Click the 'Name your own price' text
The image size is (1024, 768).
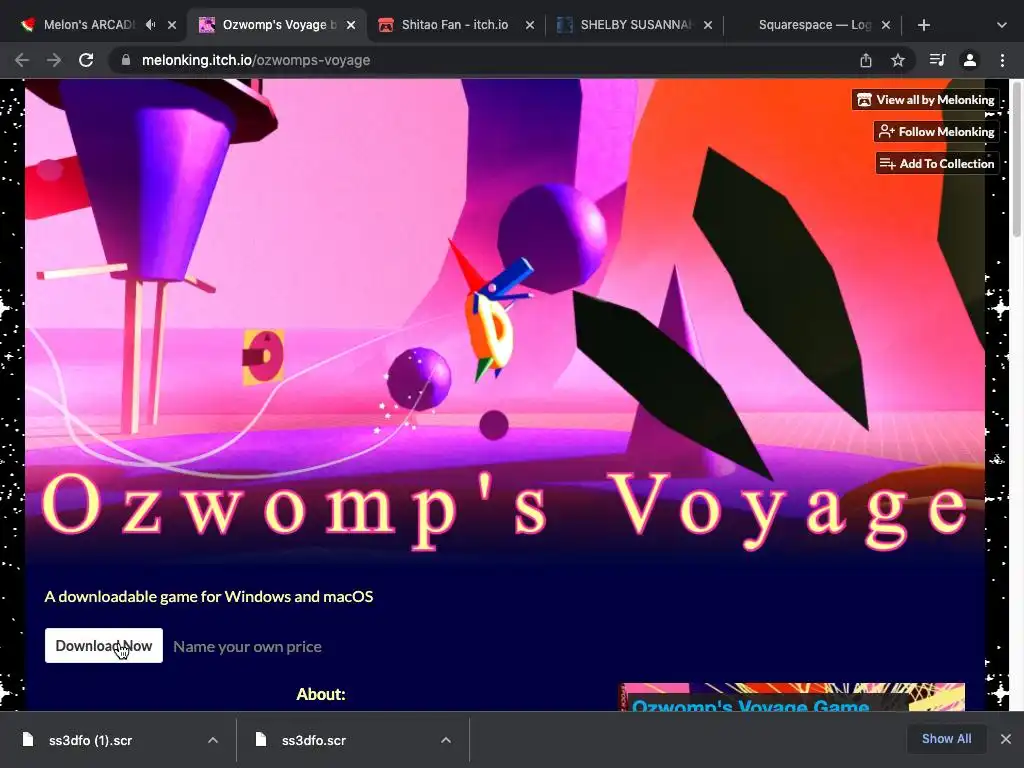[248, 647]
